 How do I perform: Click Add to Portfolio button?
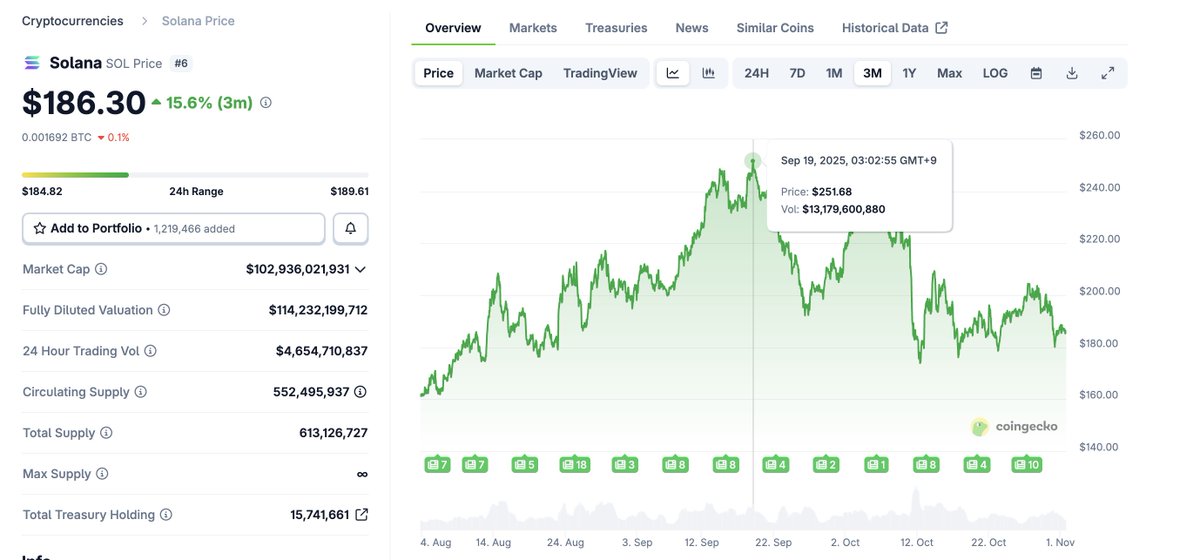pos(173,228)
